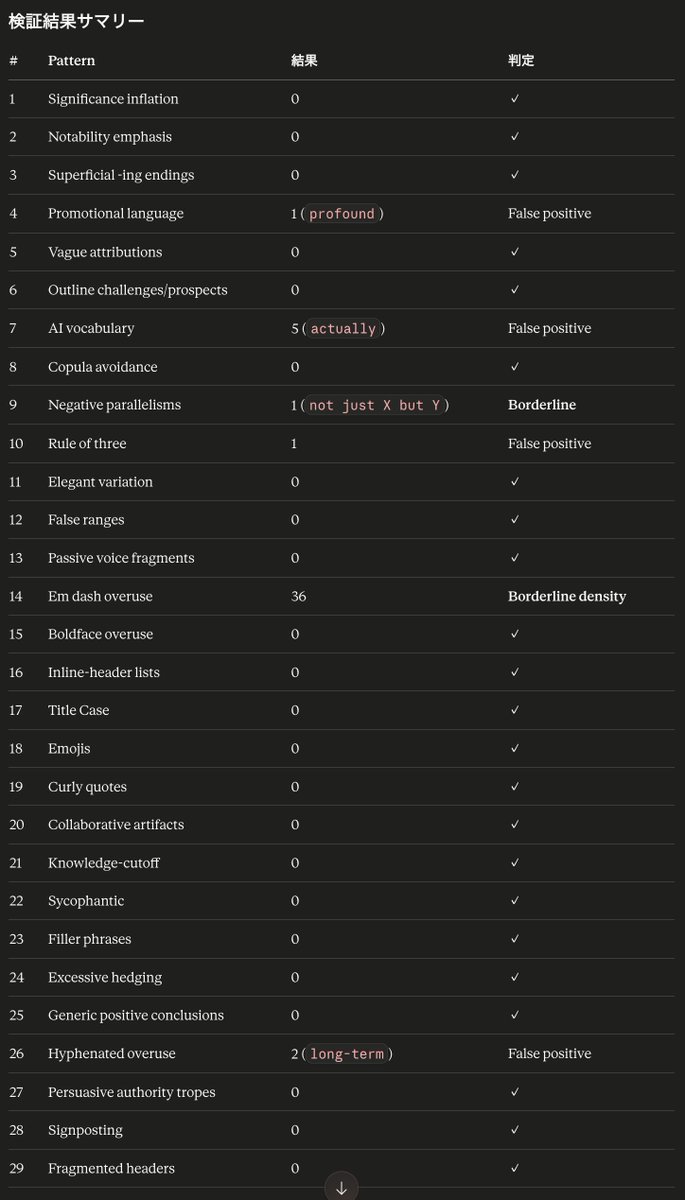
Task: Select the 'profound' code tag
Action: coord(342,214)
